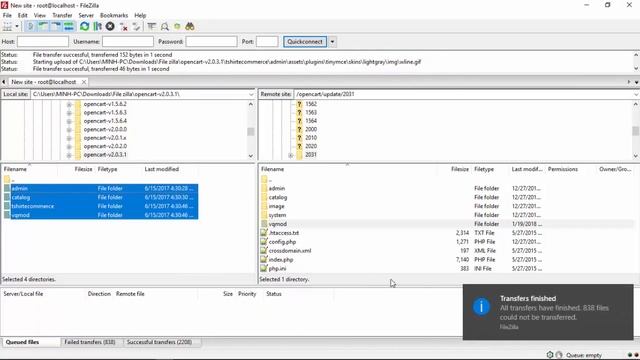Click the Quickconnect button

pos(305,42)
